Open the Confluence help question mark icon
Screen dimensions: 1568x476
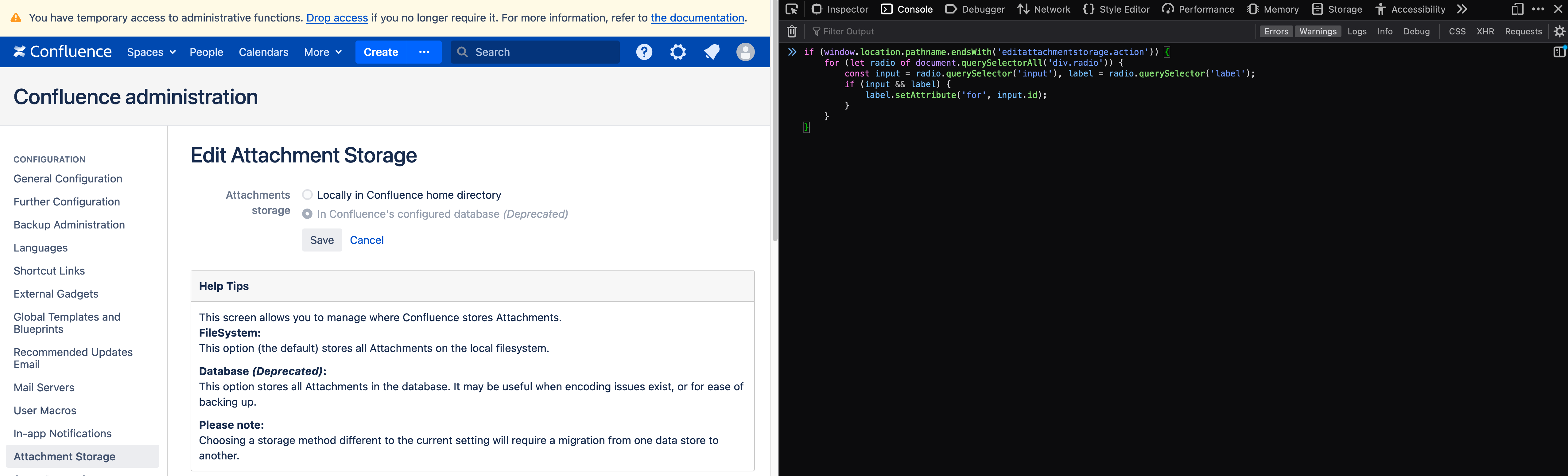(x=644, y=52)
